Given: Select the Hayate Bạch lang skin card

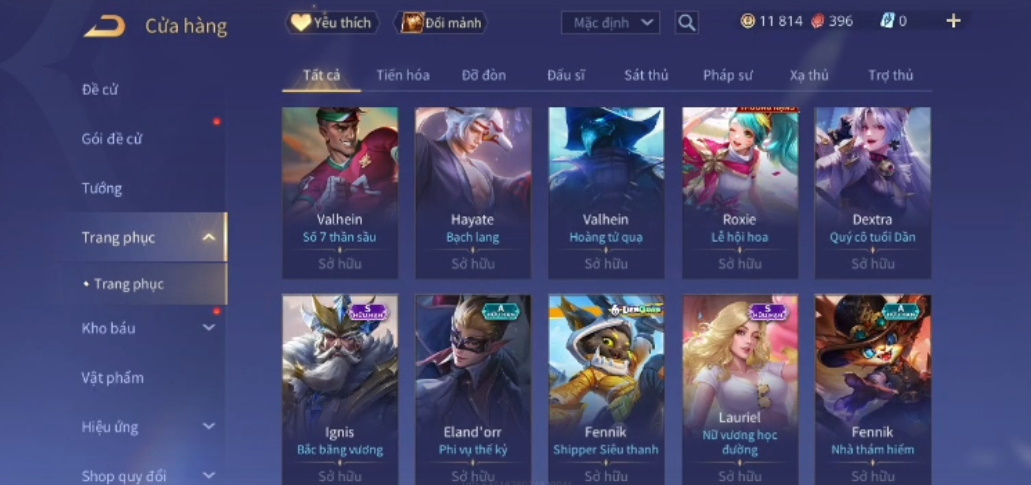Looking at the screenshot, I should pos(473,193).
